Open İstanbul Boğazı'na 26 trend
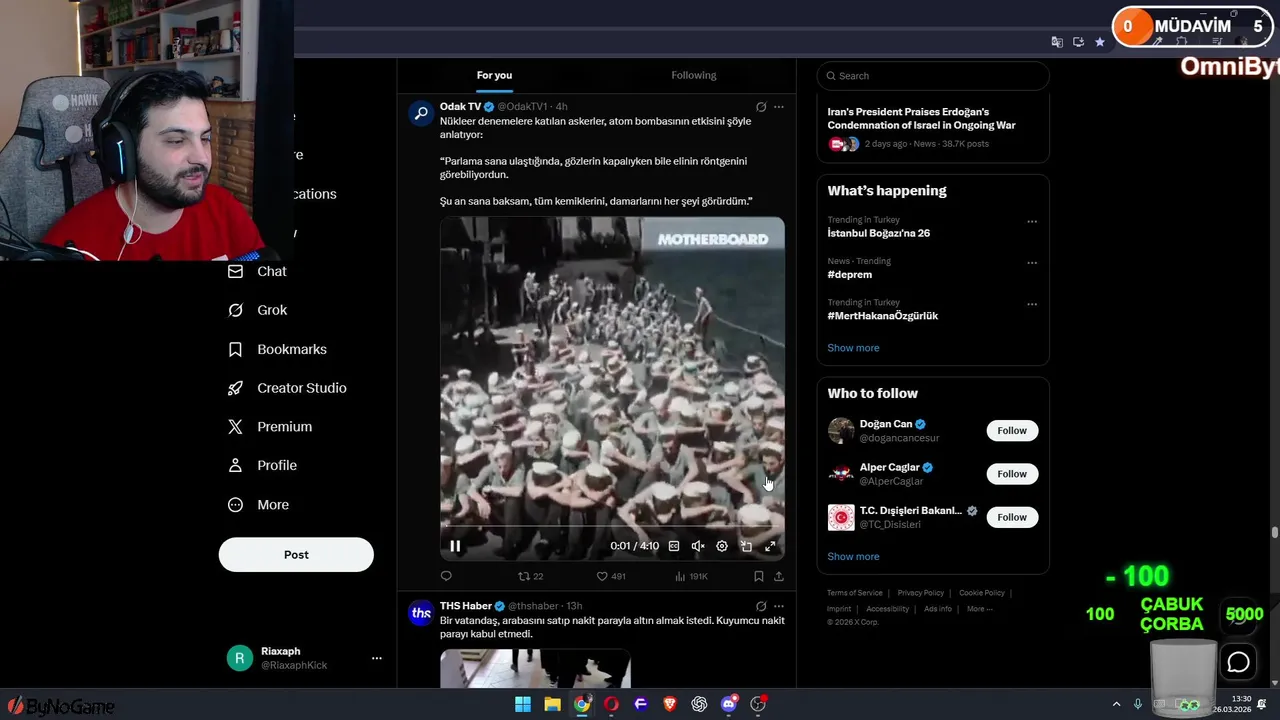Image resolution: width=1280 pixels, height=720 pixels. point(878,233)
